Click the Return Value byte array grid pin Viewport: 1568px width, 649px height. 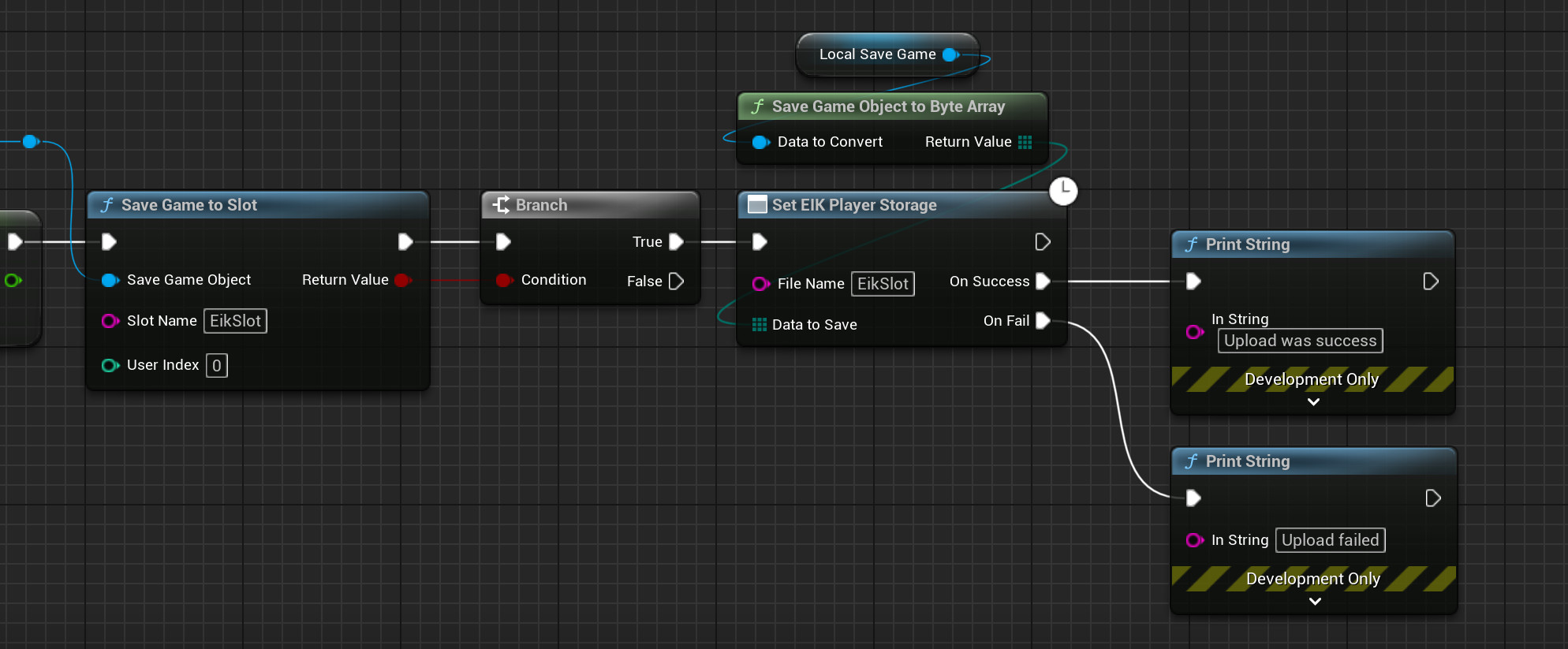[1025, 142]
